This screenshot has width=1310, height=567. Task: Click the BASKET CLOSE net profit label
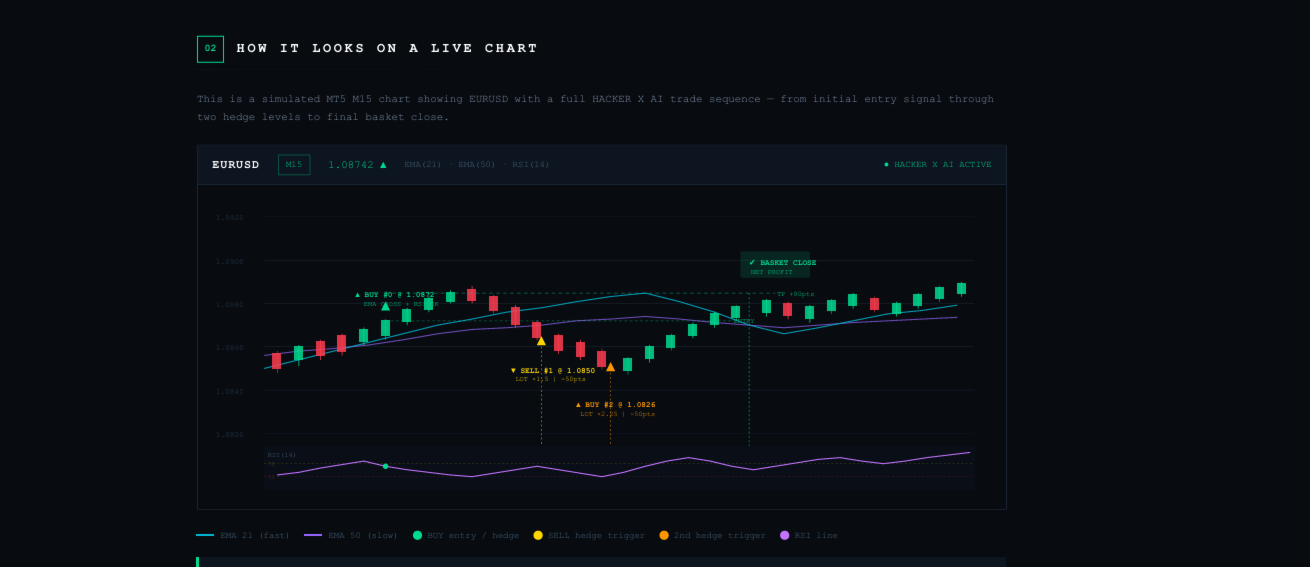click(x=775, y=265)
